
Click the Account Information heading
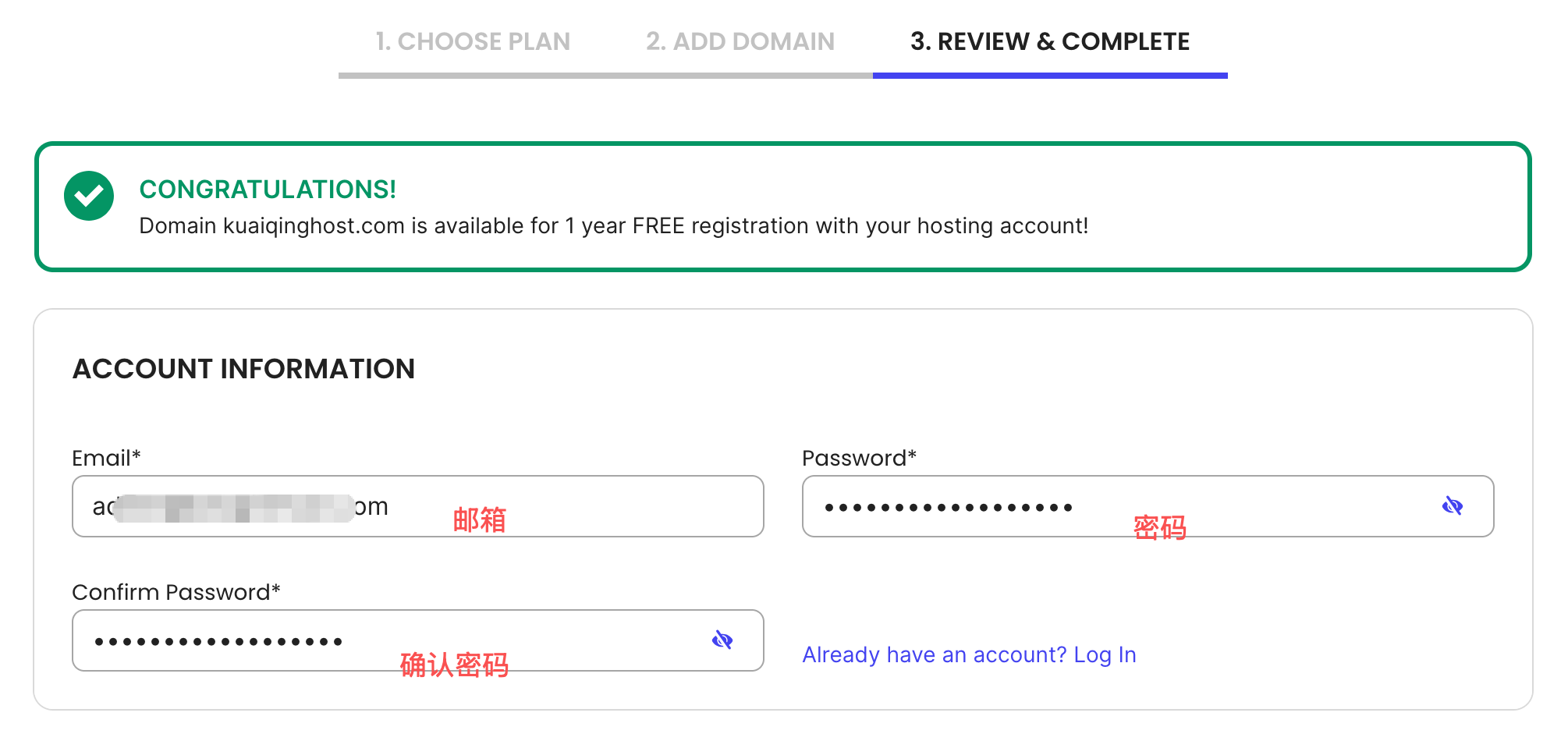point(243,369)
